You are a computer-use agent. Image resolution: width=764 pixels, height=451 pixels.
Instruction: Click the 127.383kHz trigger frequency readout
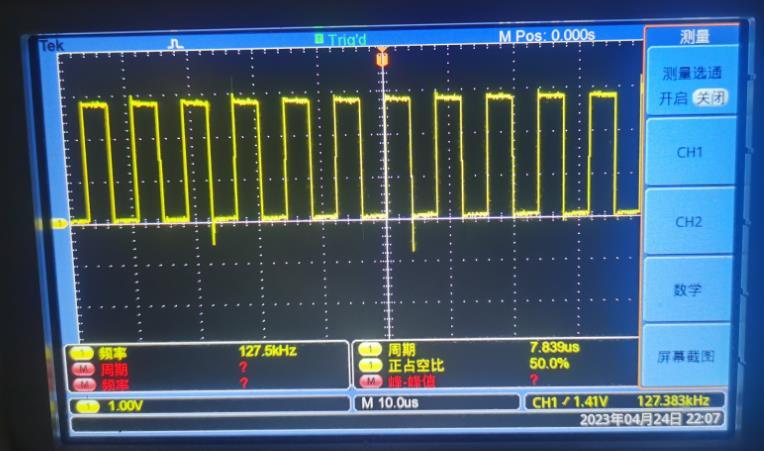click(x=673, y=401)
